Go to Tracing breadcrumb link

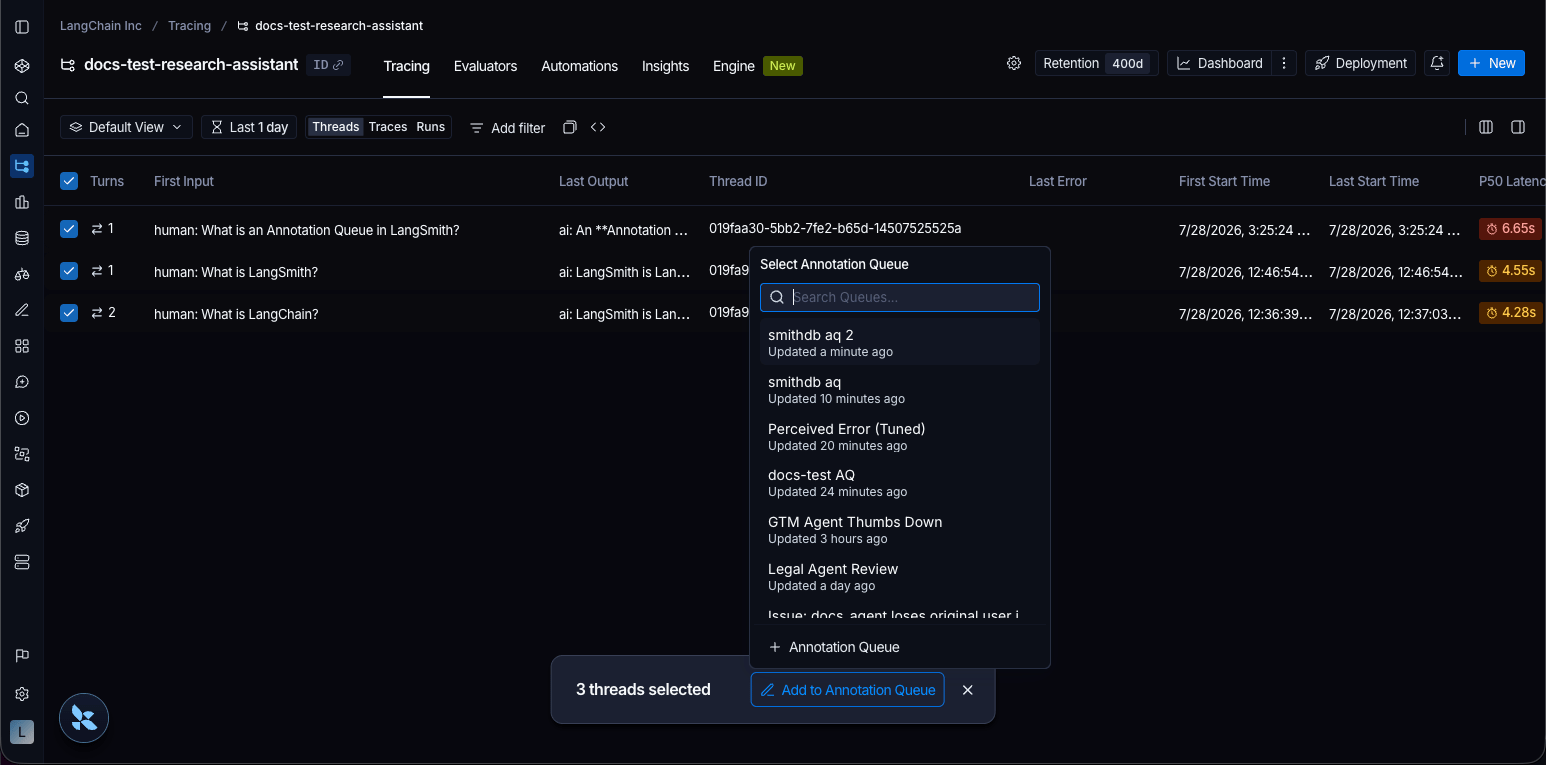tap(189, 26)
